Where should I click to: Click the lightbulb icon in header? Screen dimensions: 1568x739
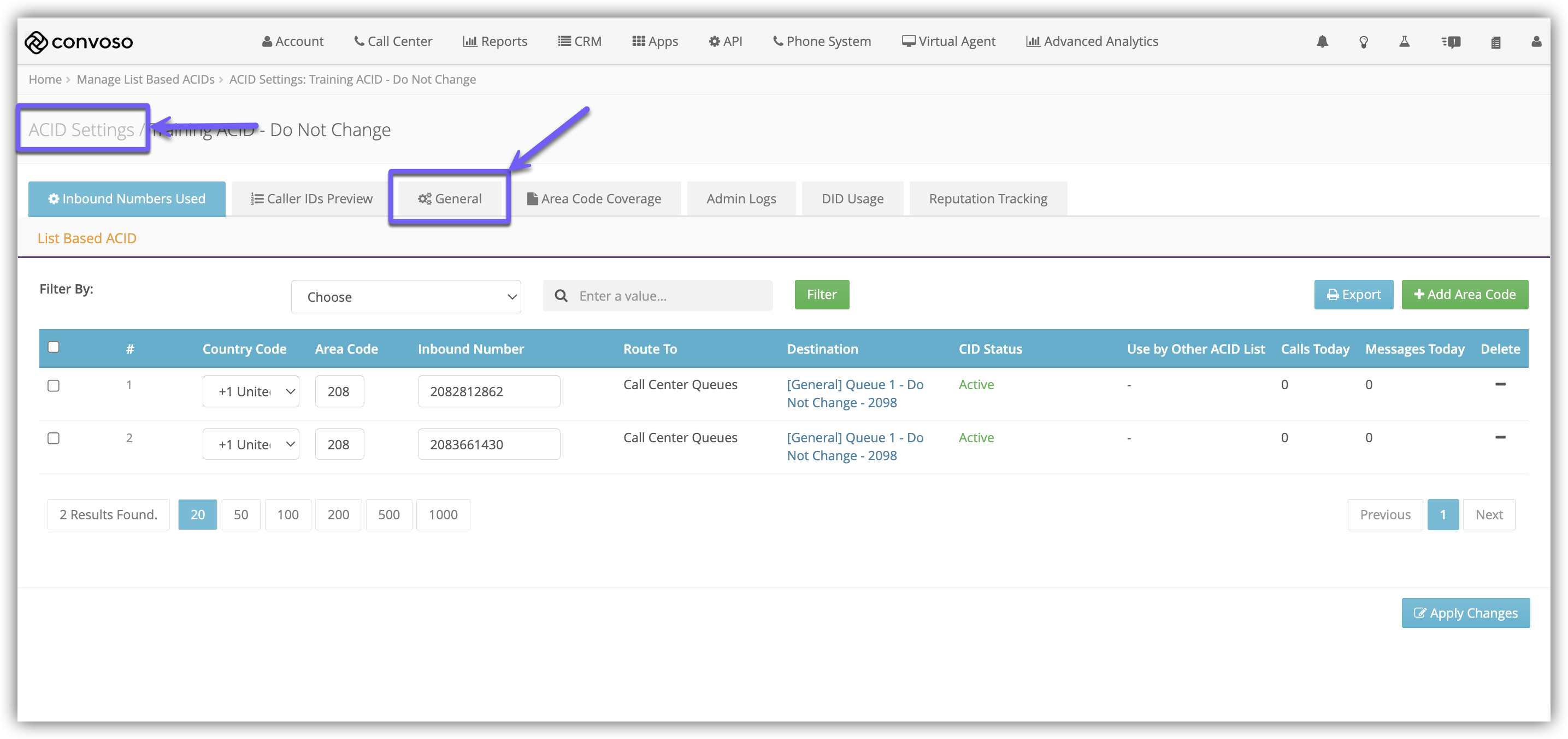tap(1364, 42)
